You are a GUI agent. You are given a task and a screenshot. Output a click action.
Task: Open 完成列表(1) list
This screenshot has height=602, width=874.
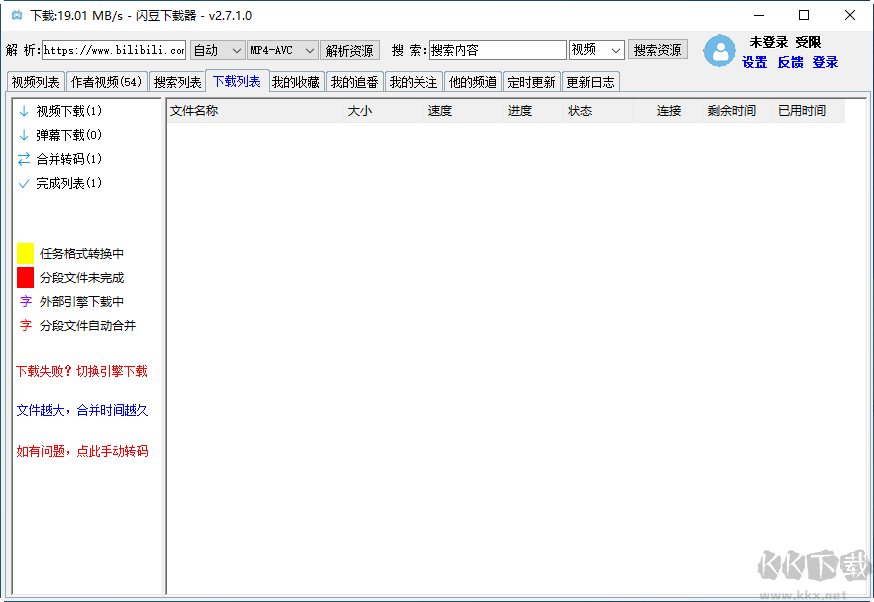tap(69, 183)
